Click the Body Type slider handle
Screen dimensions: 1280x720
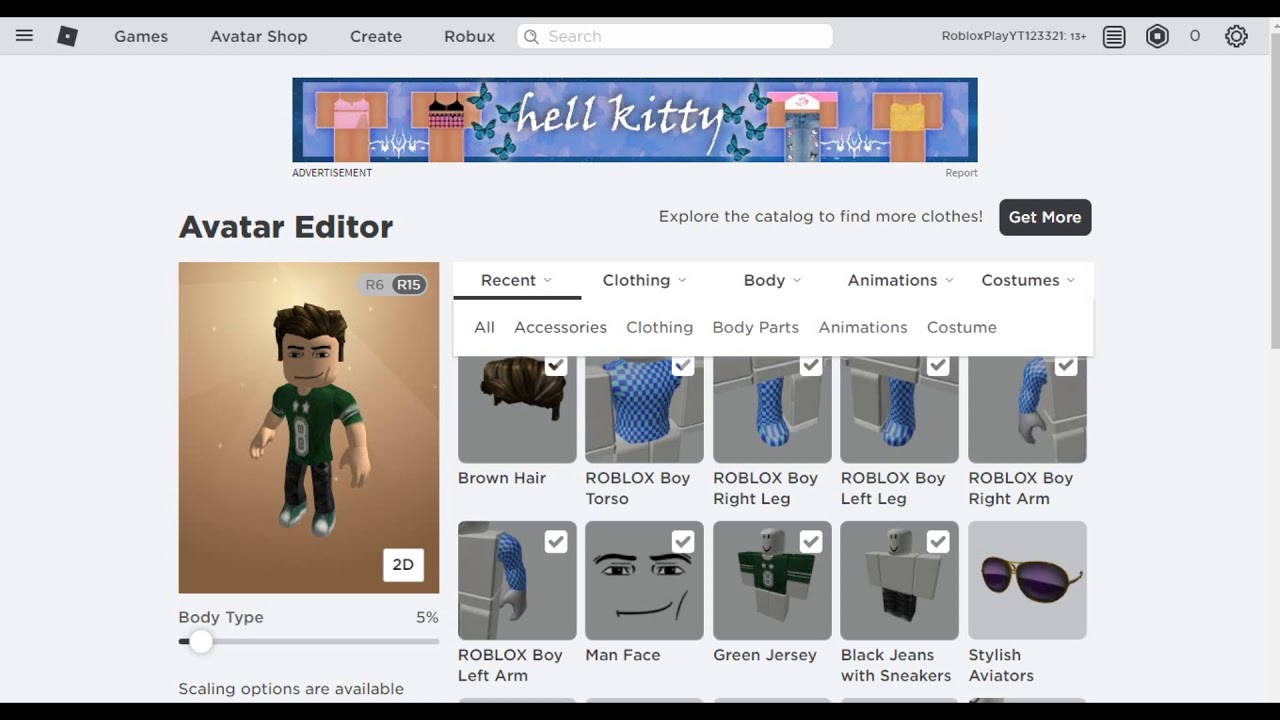click(201, 642)
